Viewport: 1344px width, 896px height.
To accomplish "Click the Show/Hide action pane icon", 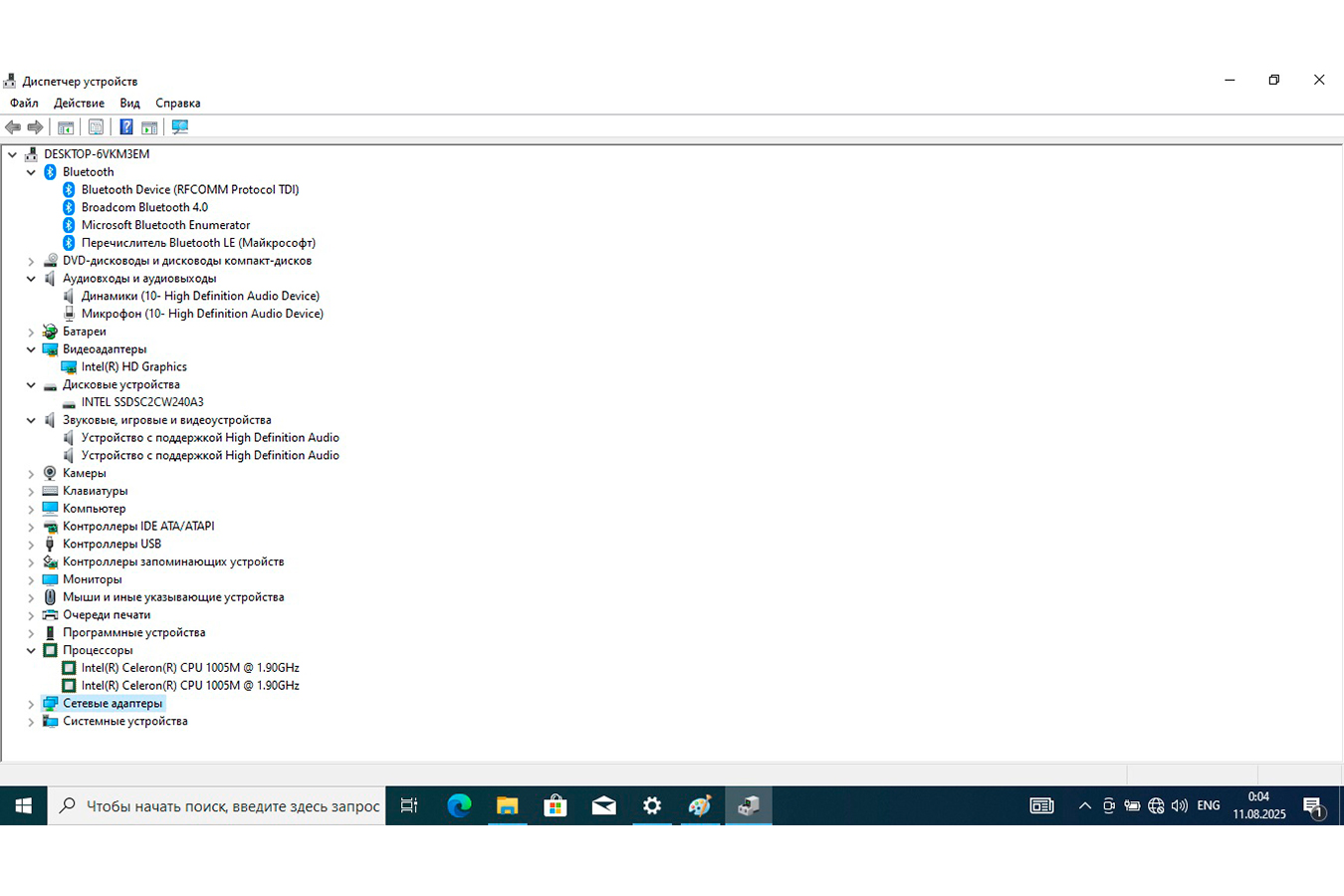I will (149, 127).
